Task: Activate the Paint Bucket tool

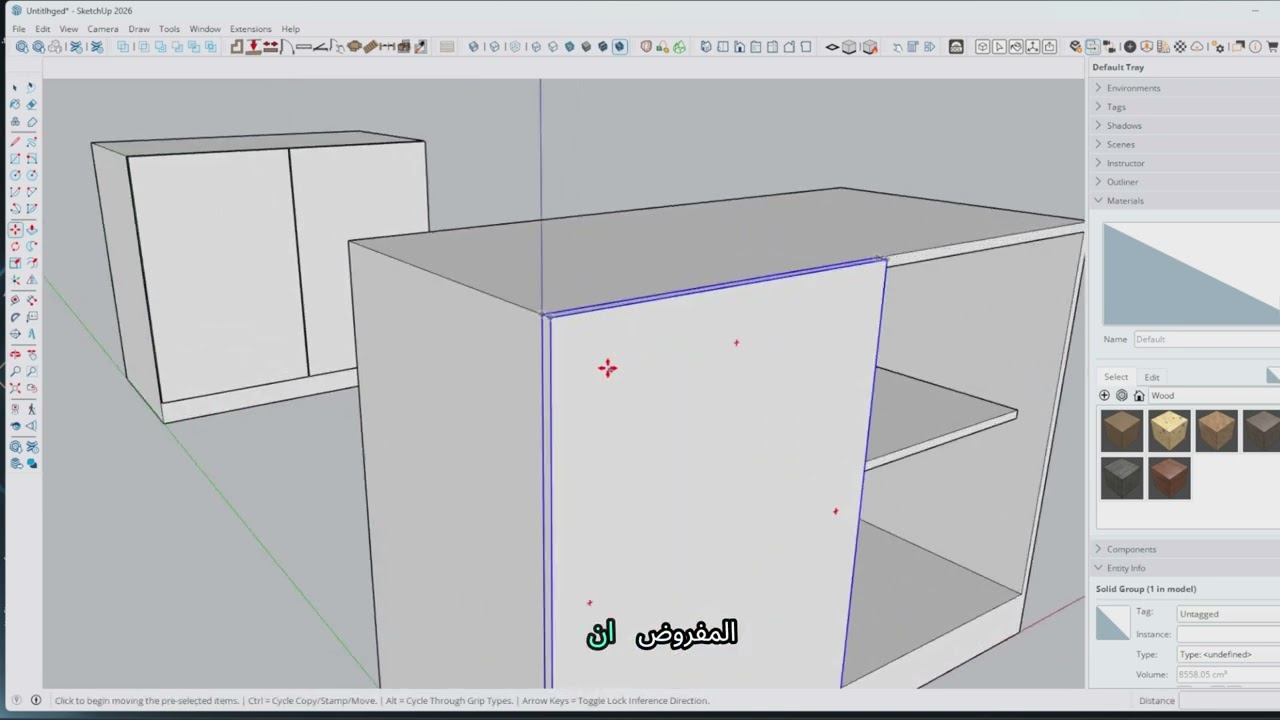Action: pyautogui.click(x=15, y=104)
